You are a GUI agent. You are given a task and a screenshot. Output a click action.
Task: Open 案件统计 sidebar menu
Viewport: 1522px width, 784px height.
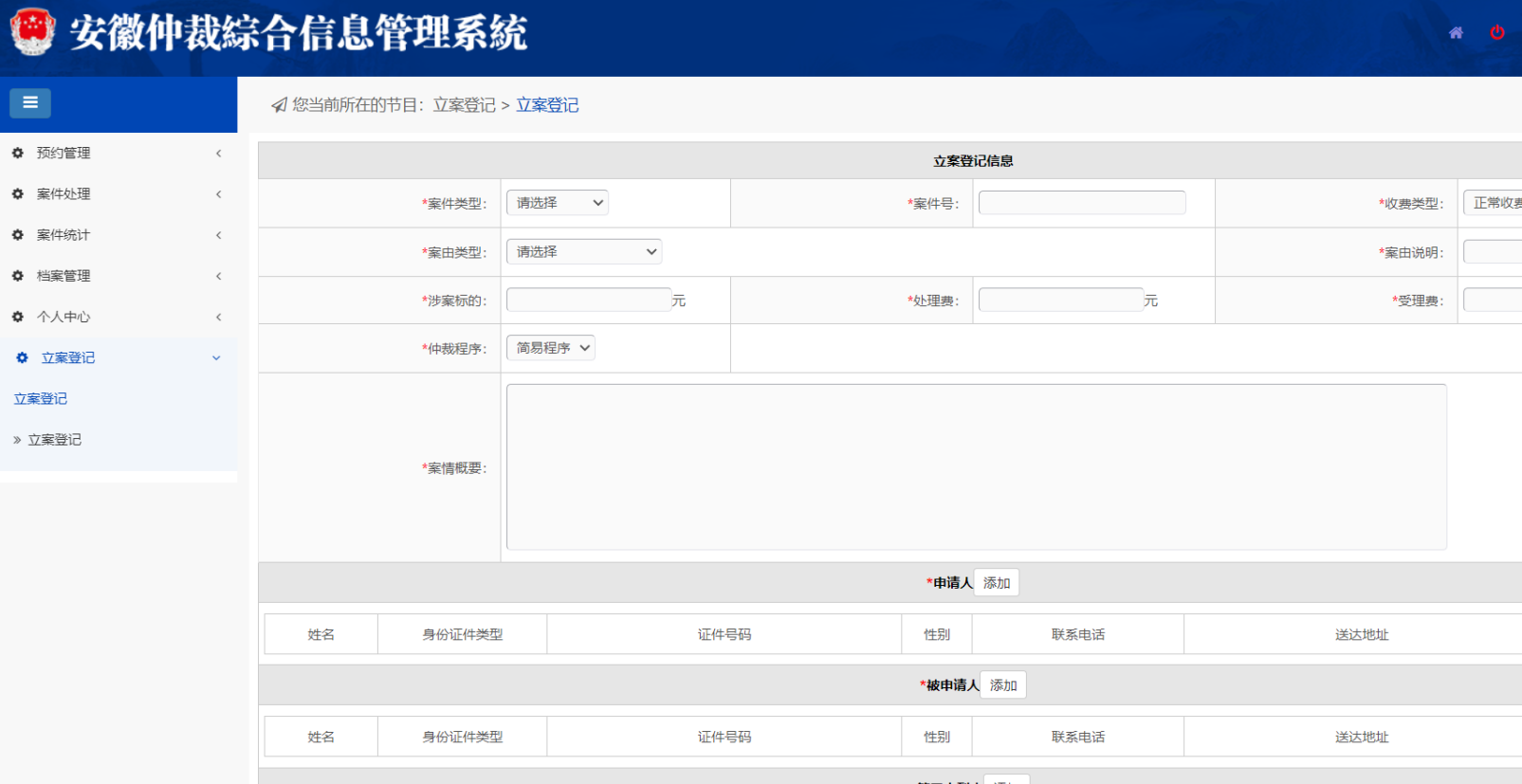pyautogui.click(x=119, y=234)
